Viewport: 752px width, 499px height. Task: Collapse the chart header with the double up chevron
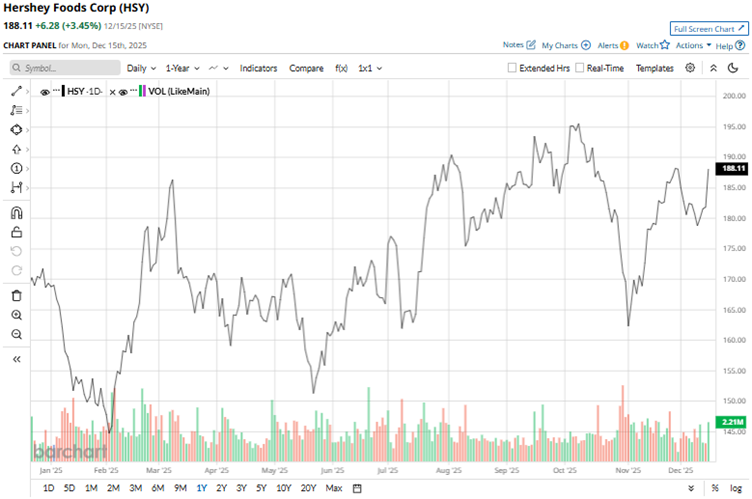point(713,68)
